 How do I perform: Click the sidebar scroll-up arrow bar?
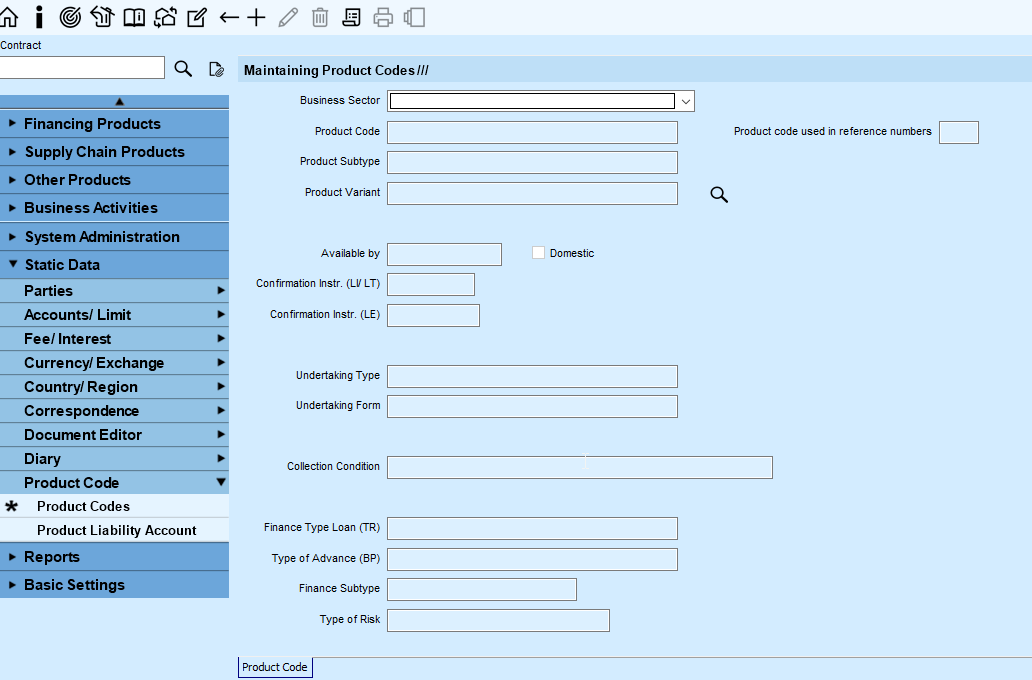coord(115,101)
